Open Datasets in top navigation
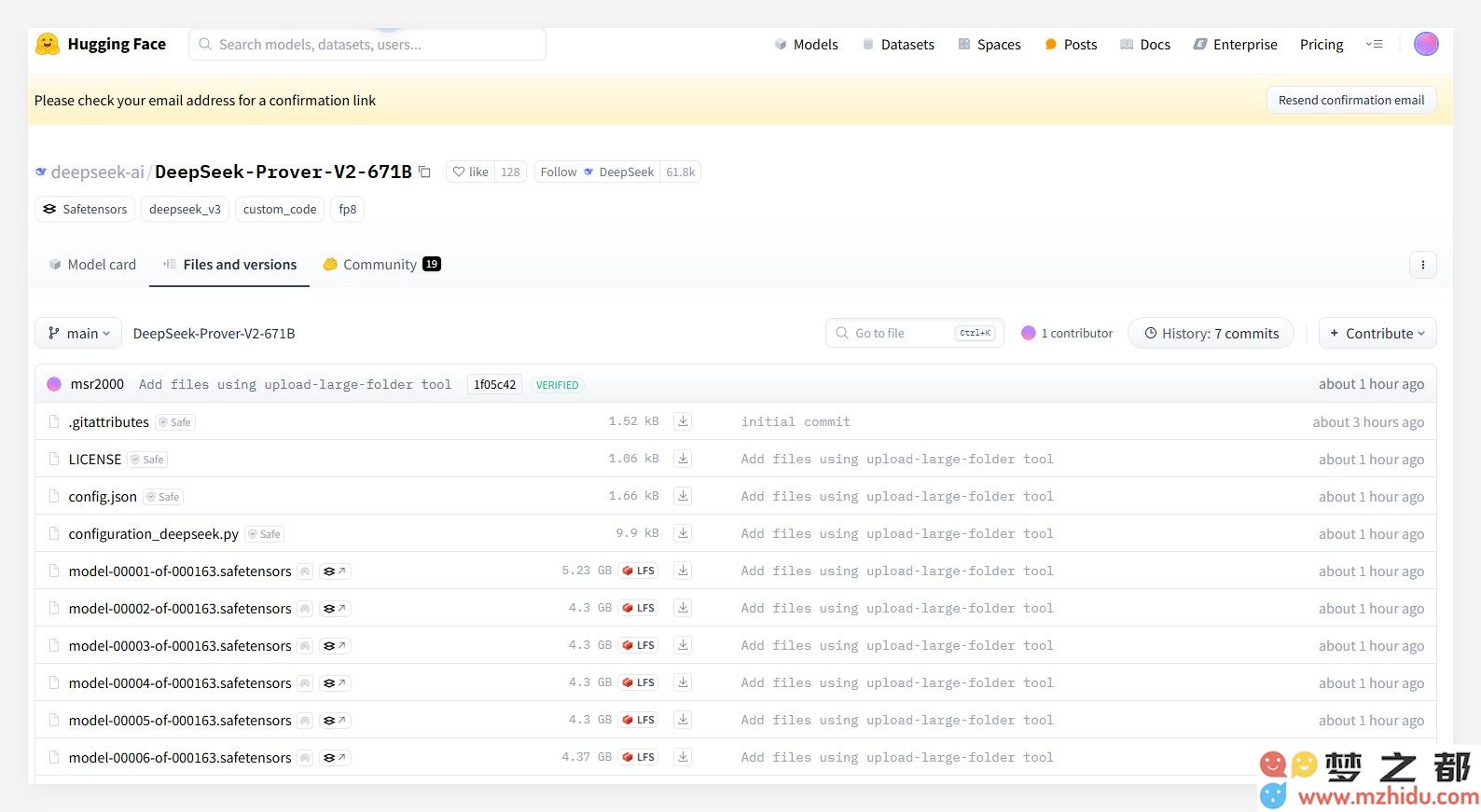This screenshot has height=812, width=1481. [x=898, y=44]
